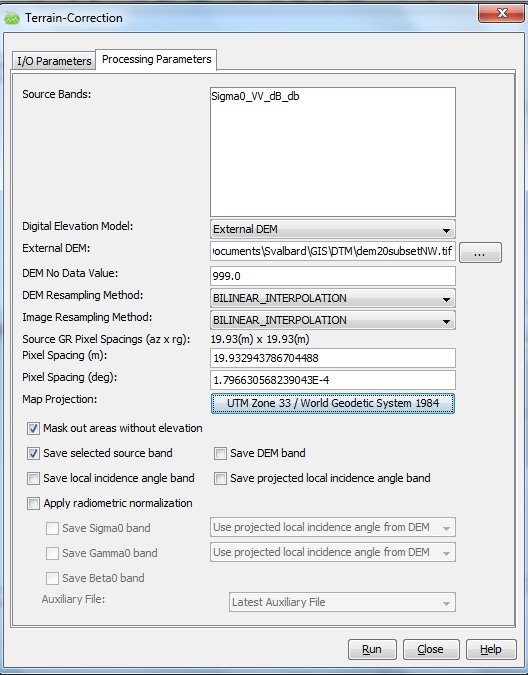Click the Source Bands label
Screen dimensions: 528x675
pyautogui.click(x=56, y=94)
